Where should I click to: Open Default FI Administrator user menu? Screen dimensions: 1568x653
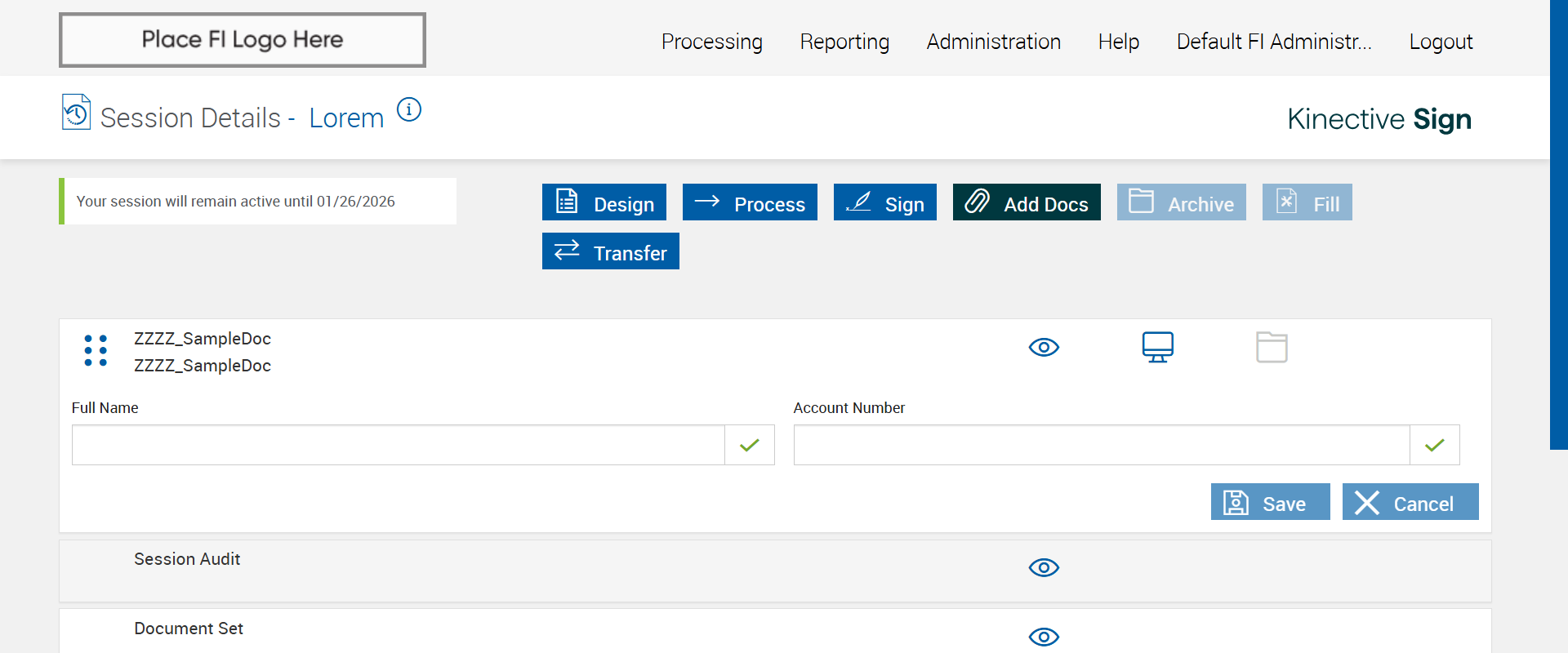pyautogui.click(x=1273, y=42)
